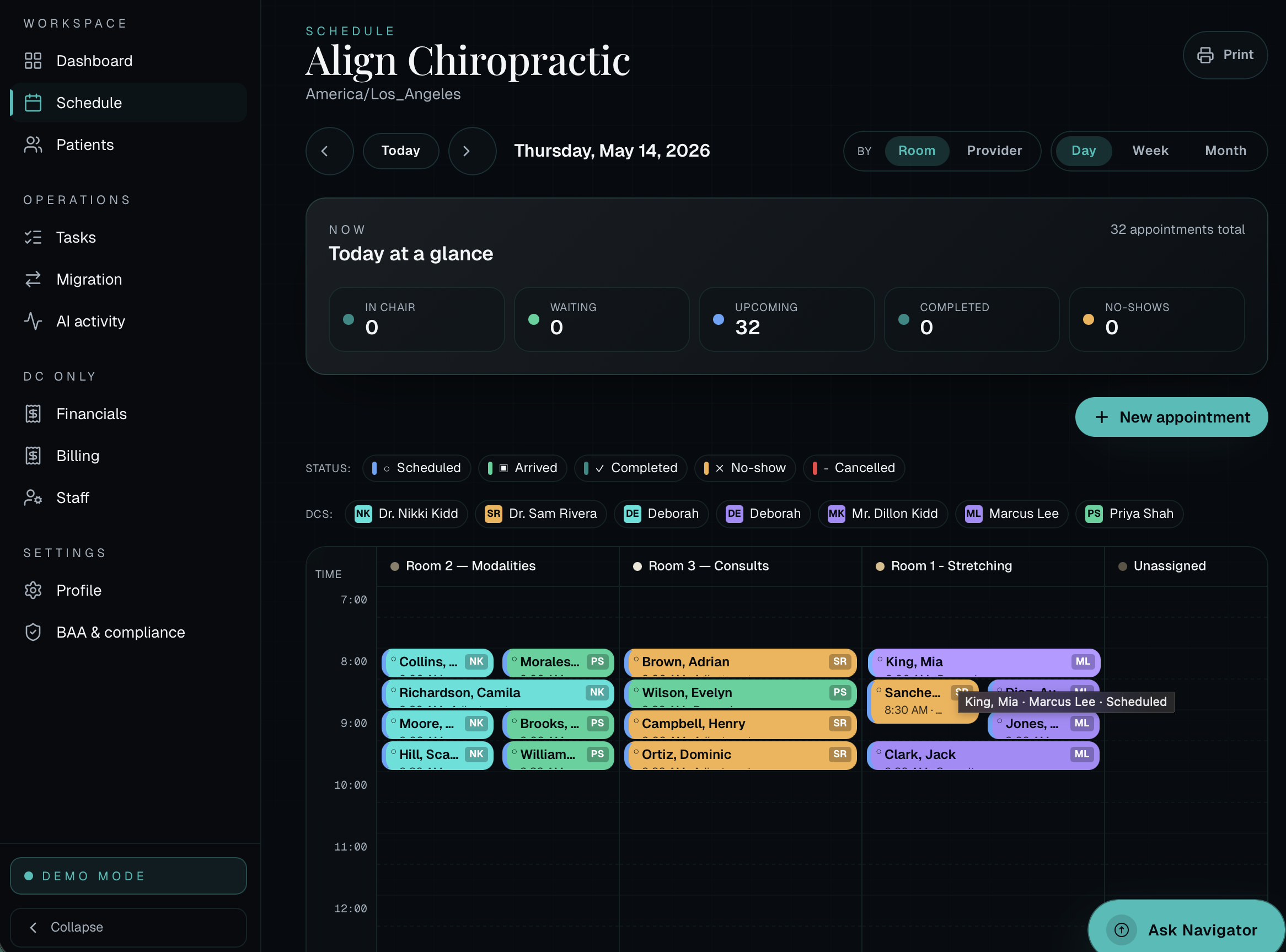Collapse the sidebar

[128, 927]
